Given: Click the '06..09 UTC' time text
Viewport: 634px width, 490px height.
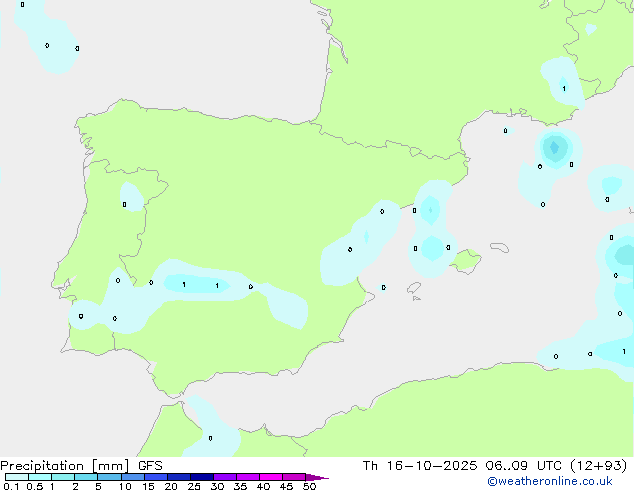Looking at the screenshot, I should click(524, 466).
